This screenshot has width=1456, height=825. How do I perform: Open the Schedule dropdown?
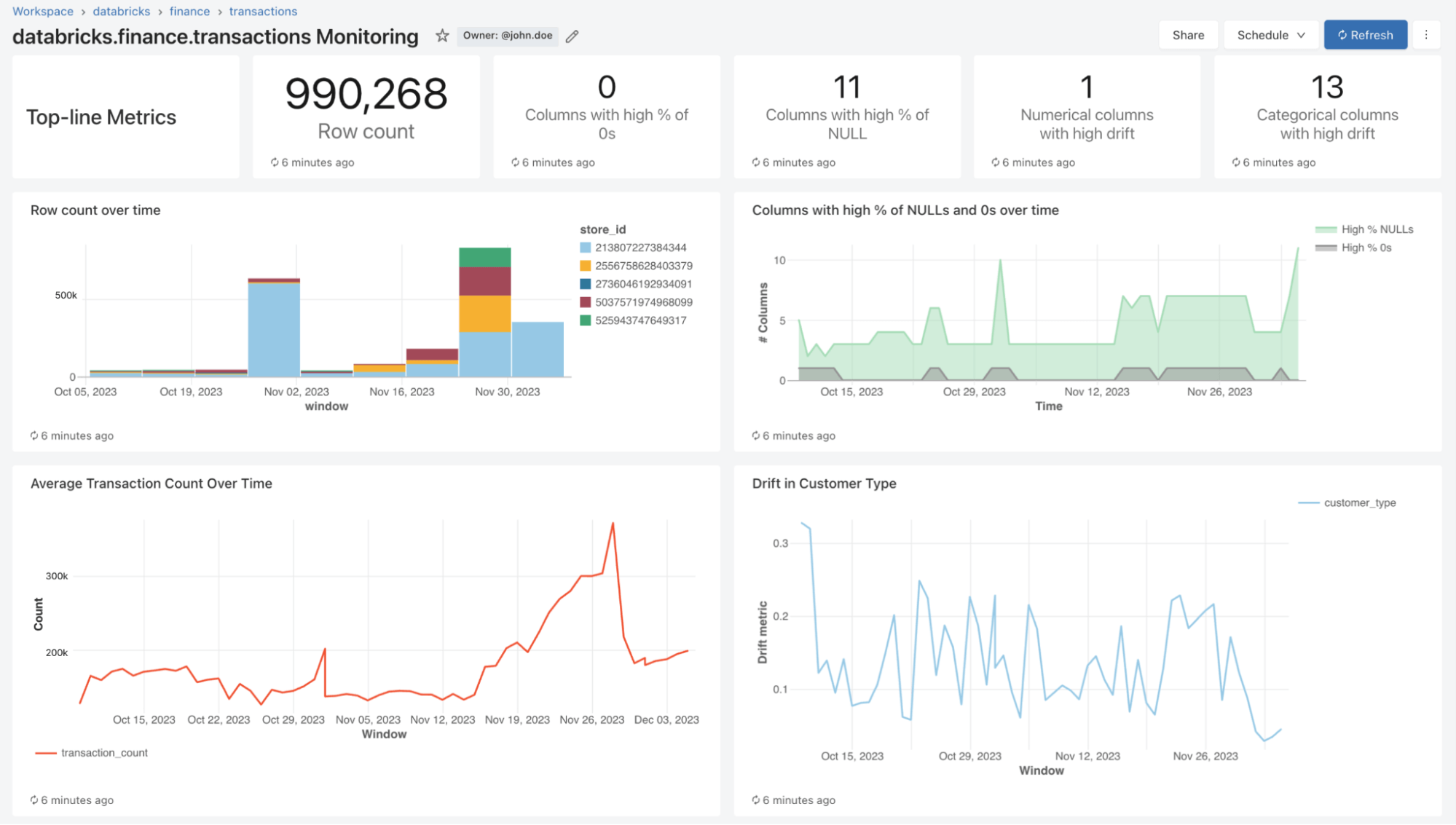coord(1270,34)
